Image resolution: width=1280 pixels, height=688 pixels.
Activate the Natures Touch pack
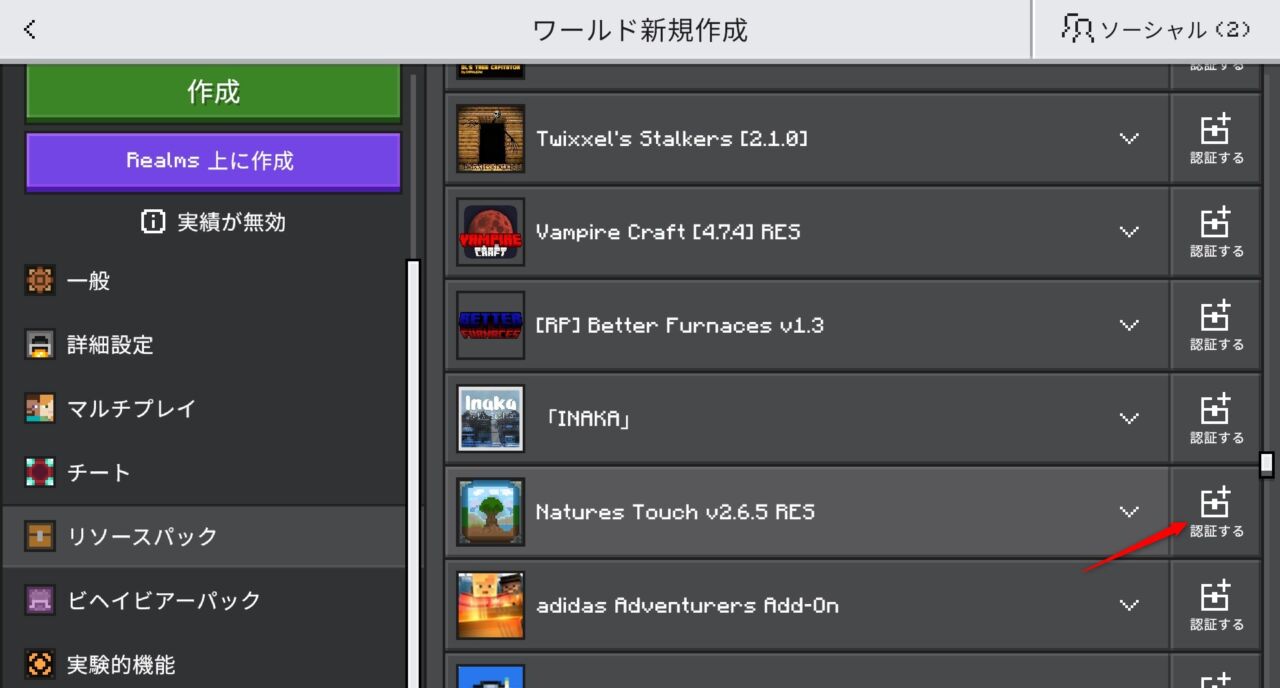click(1216, 512)
